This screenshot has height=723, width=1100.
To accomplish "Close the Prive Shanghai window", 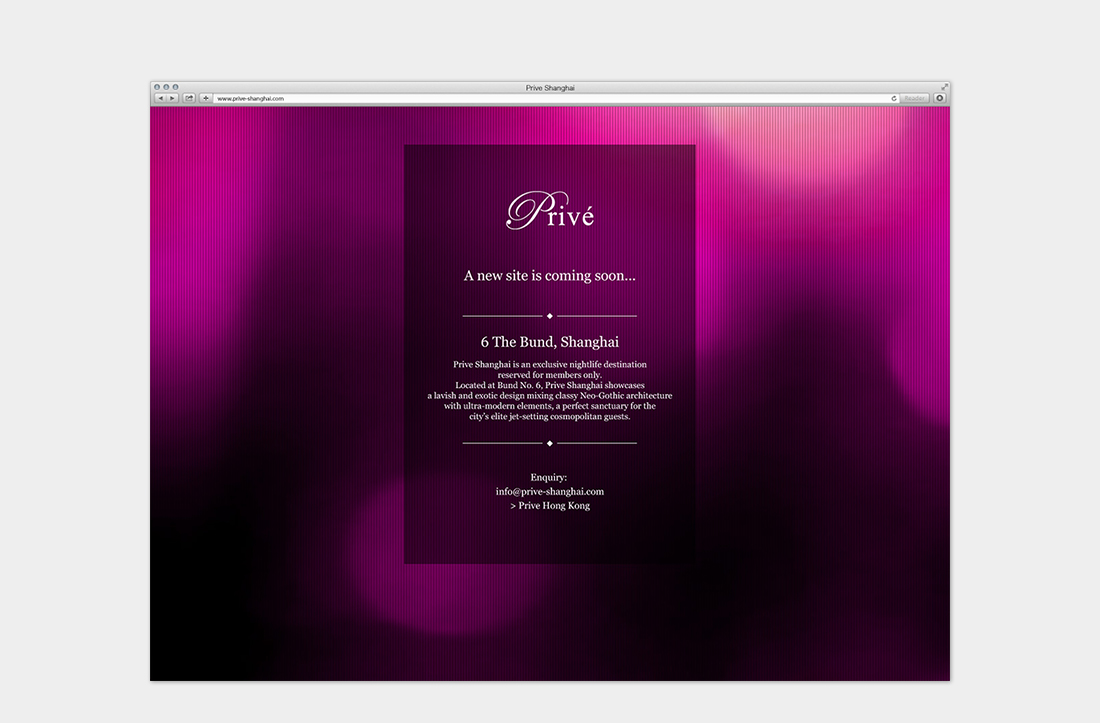I will click(156, 87).
